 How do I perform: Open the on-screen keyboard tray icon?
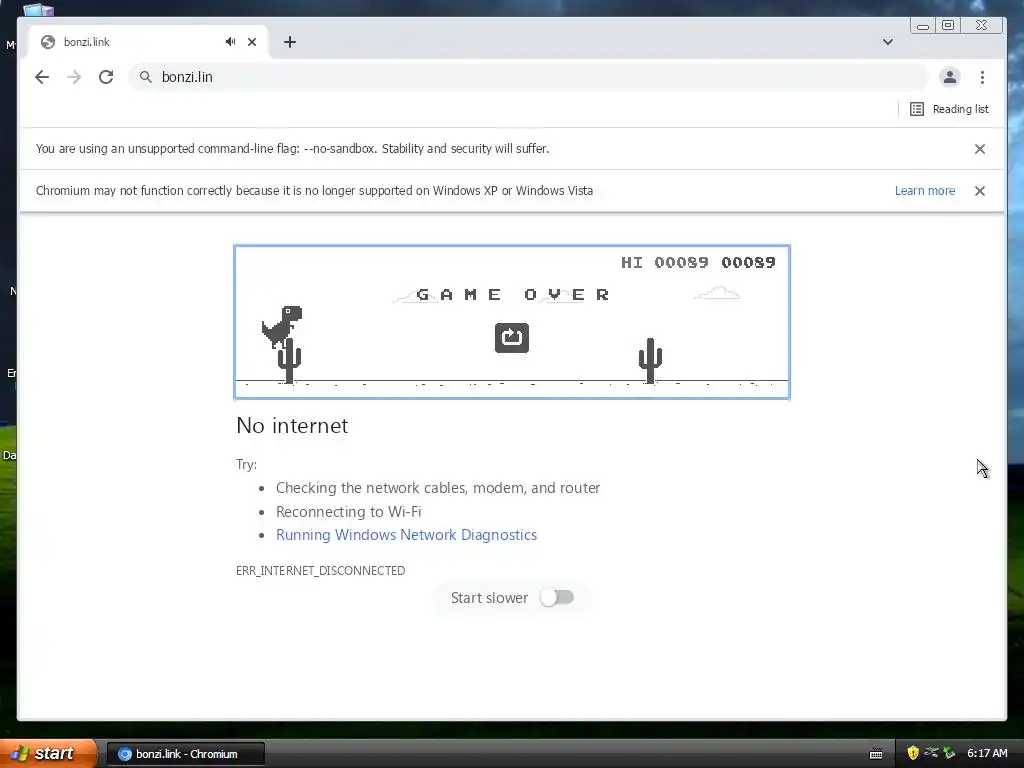(x=876, y=754)
